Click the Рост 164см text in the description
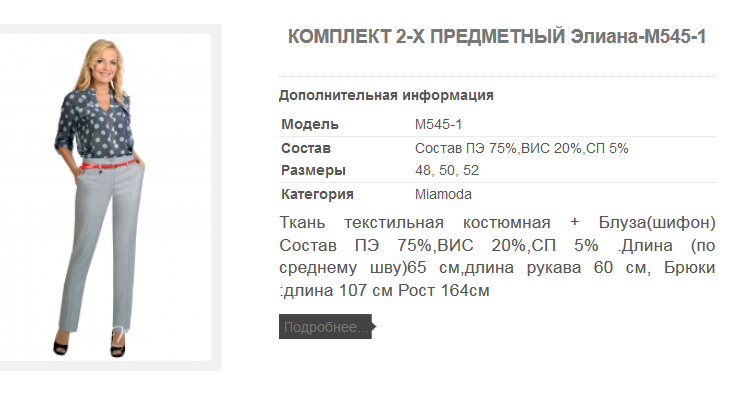Screen dimensions: 744x405 coord(444,290)
